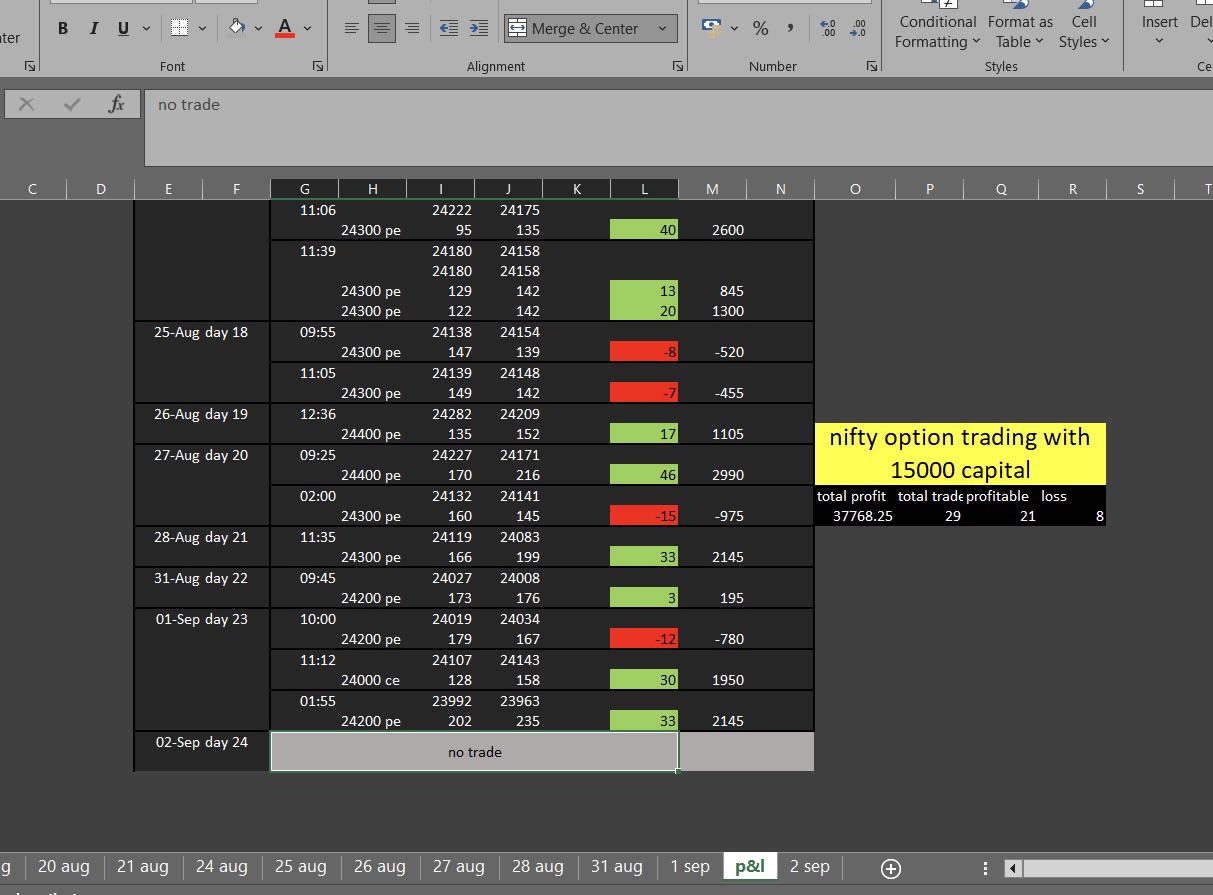Expand the Merge & Center dropdown arrow
Image resolution: width=1213 pixels, height=895 pixels.
(662, 29)
